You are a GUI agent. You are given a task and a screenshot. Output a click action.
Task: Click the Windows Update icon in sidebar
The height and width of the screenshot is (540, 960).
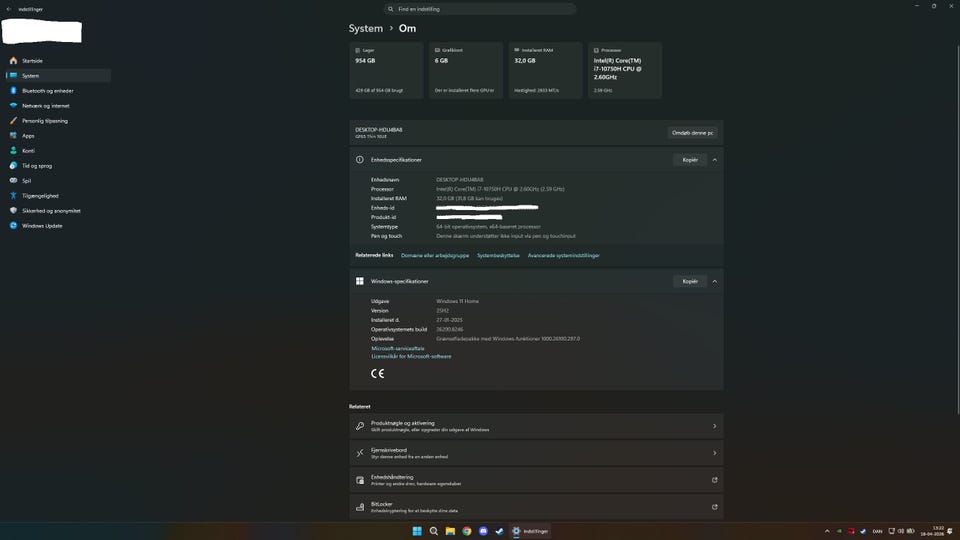point(13,225)
